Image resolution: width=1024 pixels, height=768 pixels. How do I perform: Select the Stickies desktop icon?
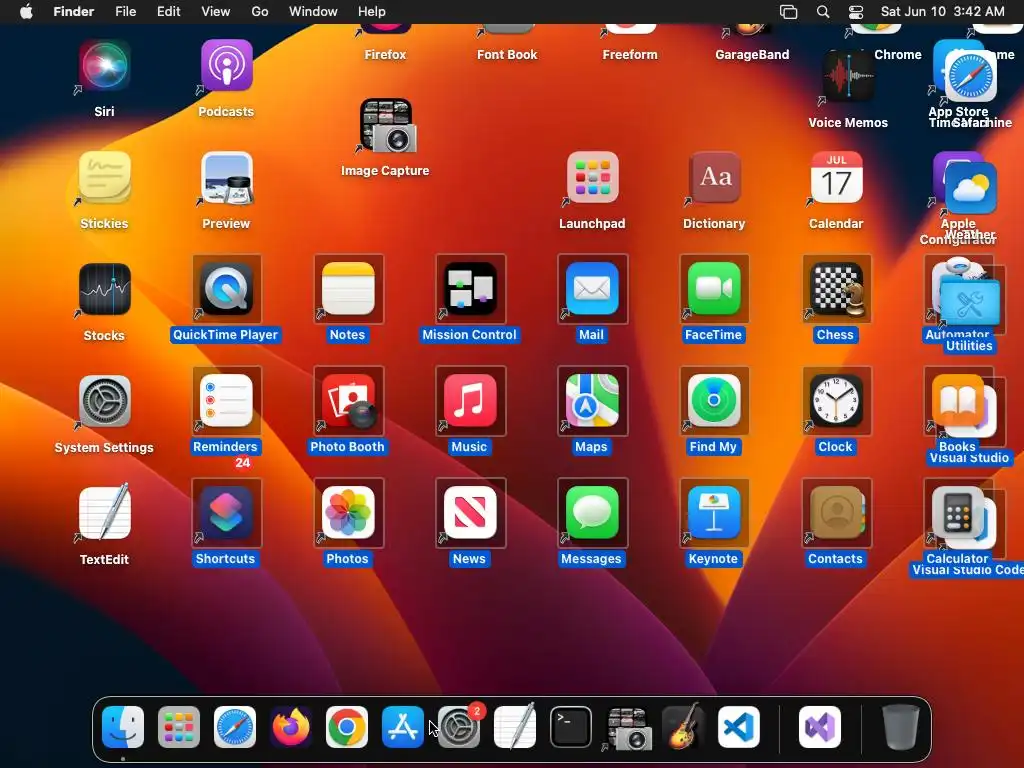104,178
